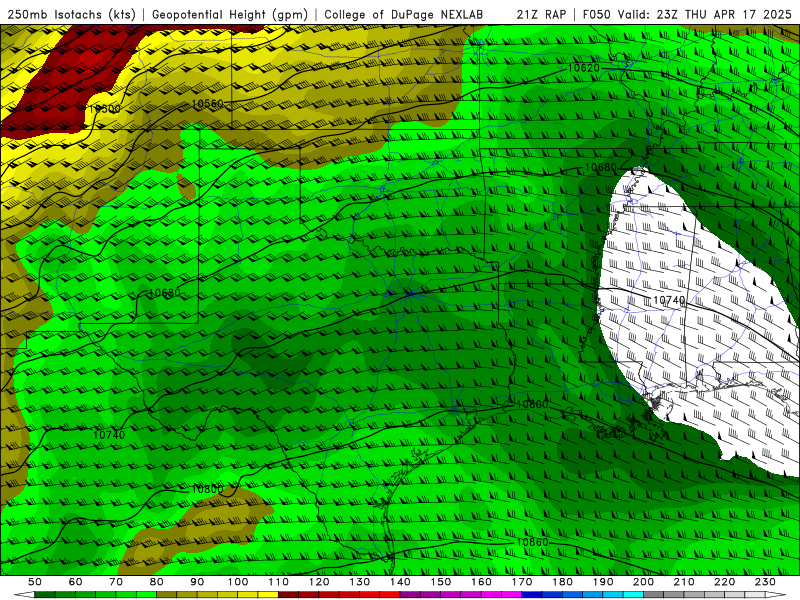Click the lightest gray swatch below 230

tap(755, 595)
